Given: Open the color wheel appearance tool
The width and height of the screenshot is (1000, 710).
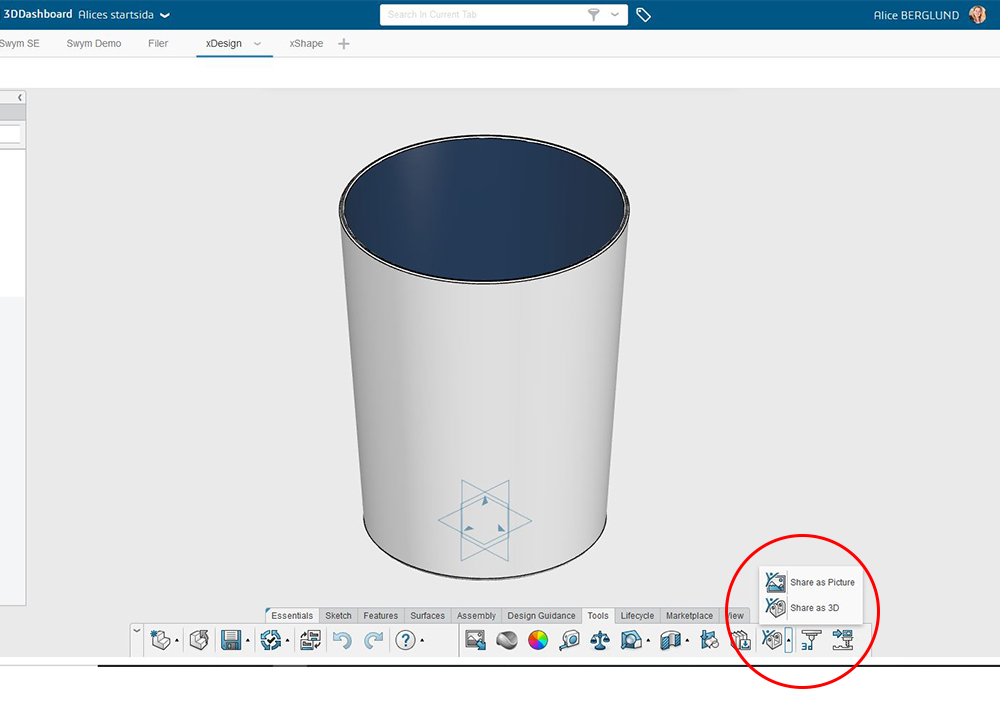Looking at the screenshot, I should [538, 641].
